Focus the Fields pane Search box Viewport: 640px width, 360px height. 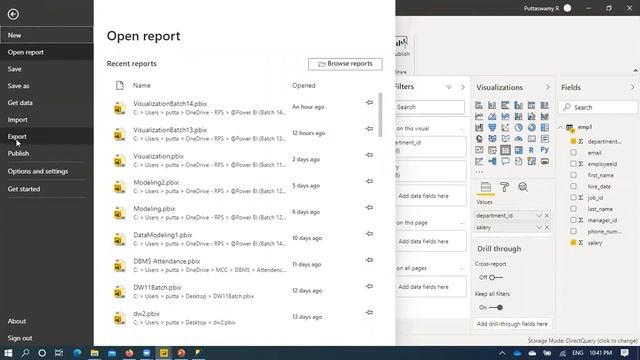[x=598, y=107]
